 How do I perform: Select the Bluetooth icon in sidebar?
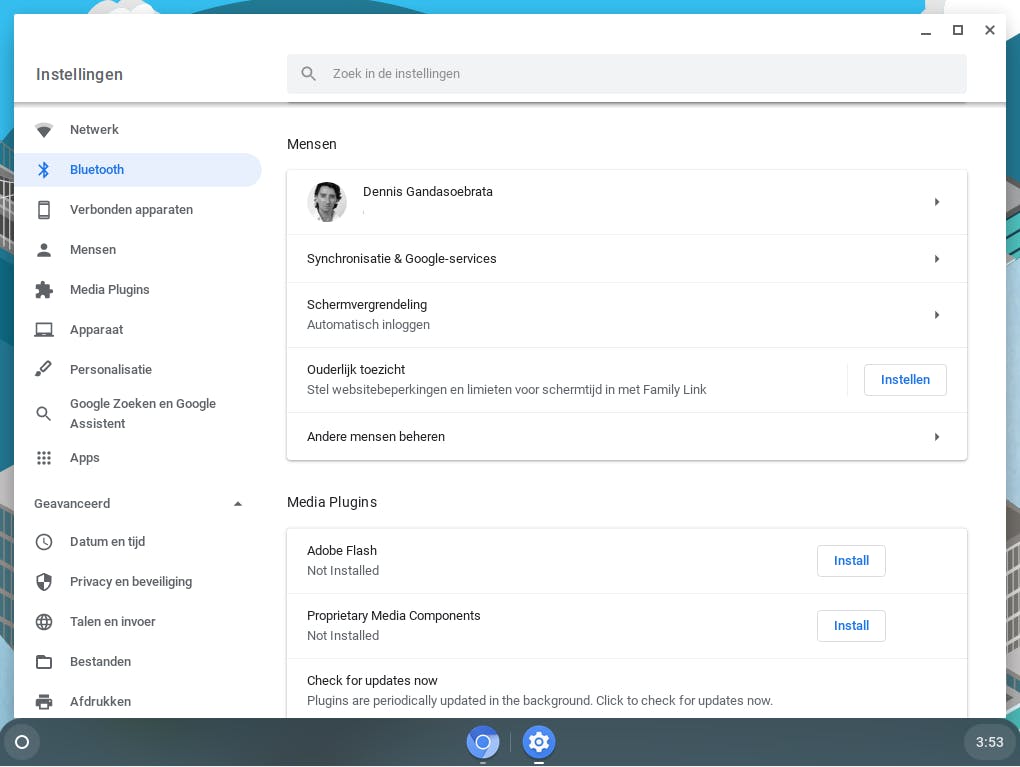click(x=44, y=170)
